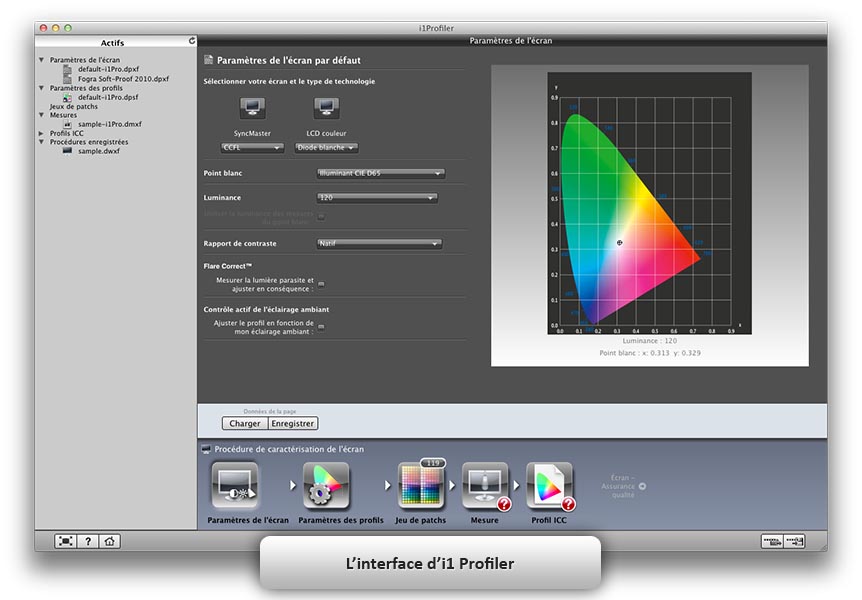Enable ambient lighting profile adjustment checkbox
This screenshot has height=600, width=862.
pos(321,327)
